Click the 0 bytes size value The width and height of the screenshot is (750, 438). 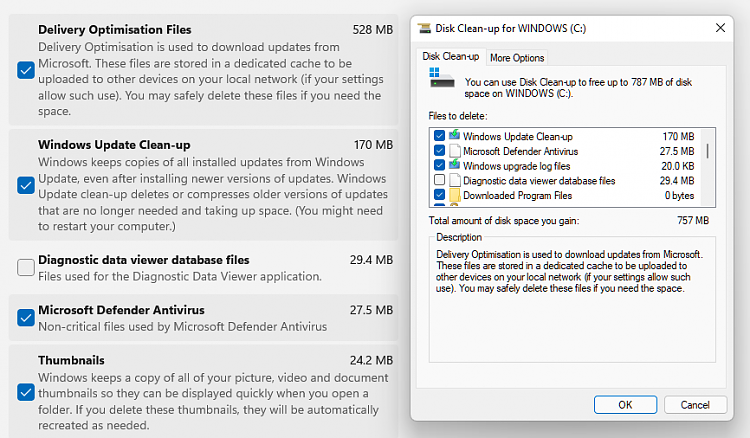(x=679, y=196)
